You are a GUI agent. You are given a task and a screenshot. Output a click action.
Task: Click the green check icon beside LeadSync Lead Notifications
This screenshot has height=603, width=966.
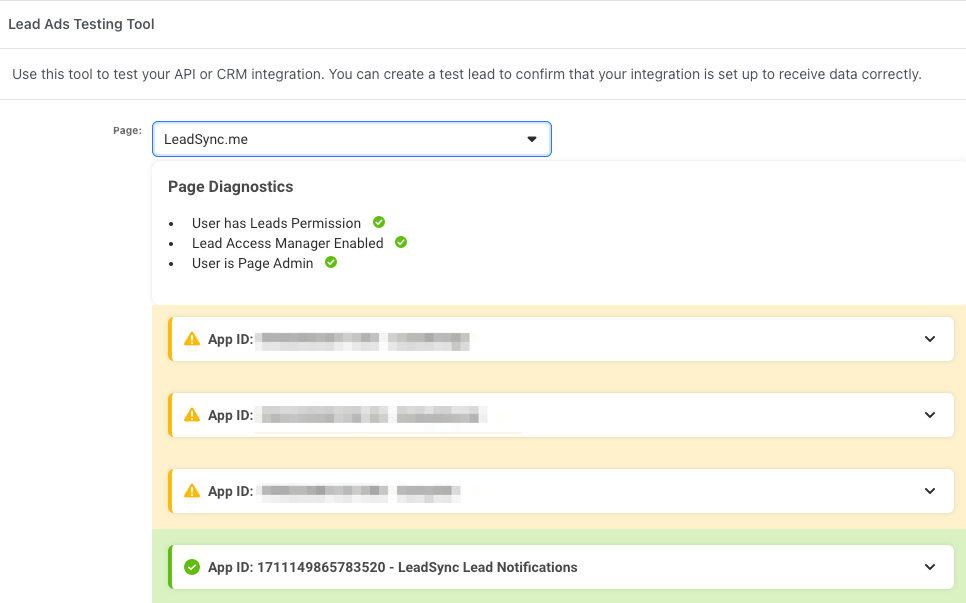click(x=192, y=566)
